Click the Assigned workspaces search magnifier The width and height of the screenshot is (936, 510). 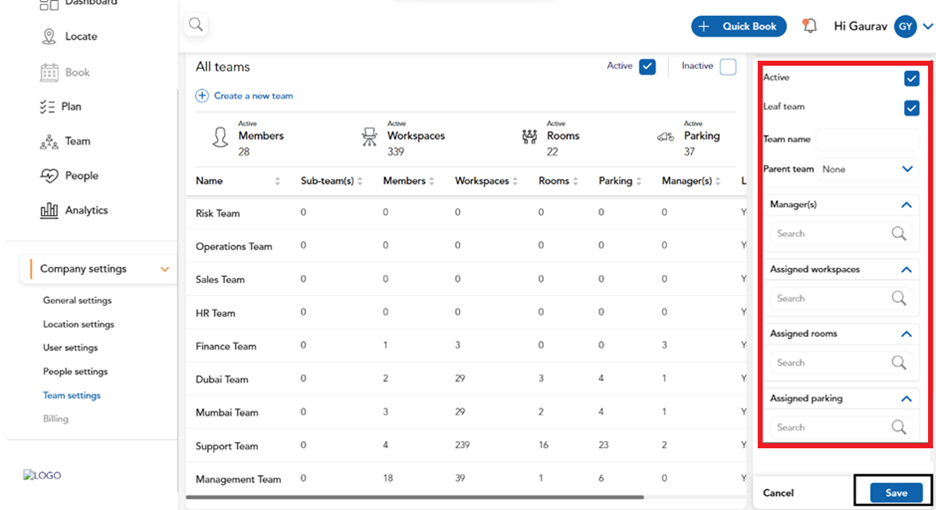(x=898, y=298)
